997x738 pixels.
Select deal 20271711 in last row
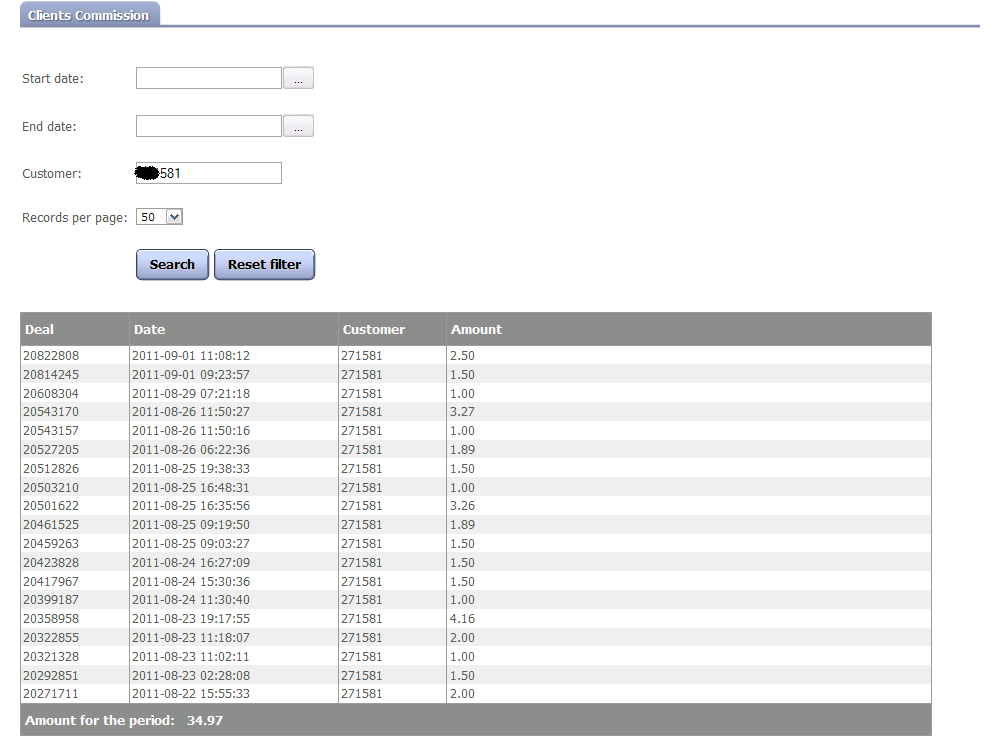51,694
